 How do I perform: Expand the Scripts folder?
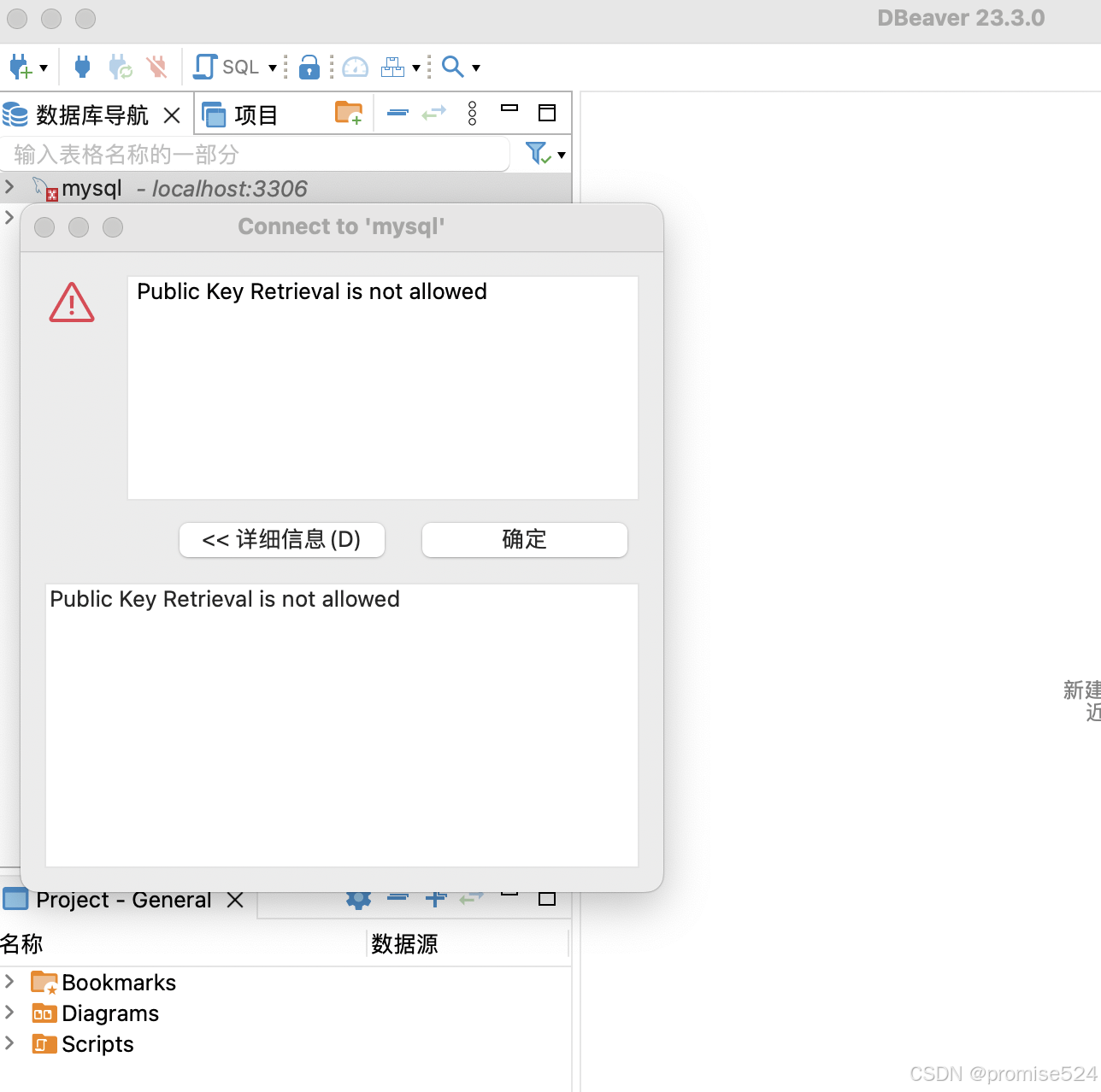[9, 1043]
